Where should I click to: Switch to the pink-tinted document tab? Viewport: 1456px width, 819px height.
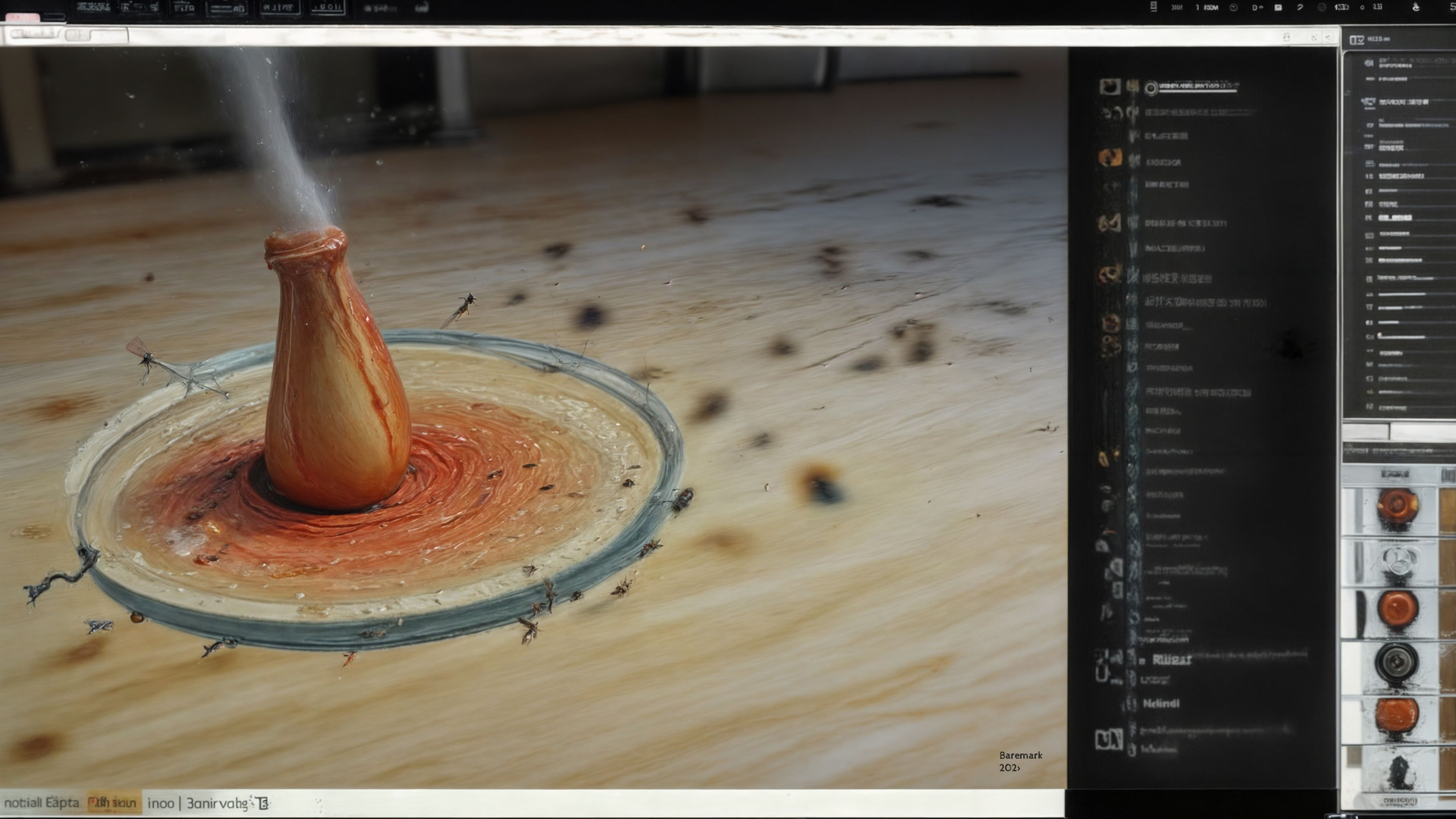tap(23, 17)
